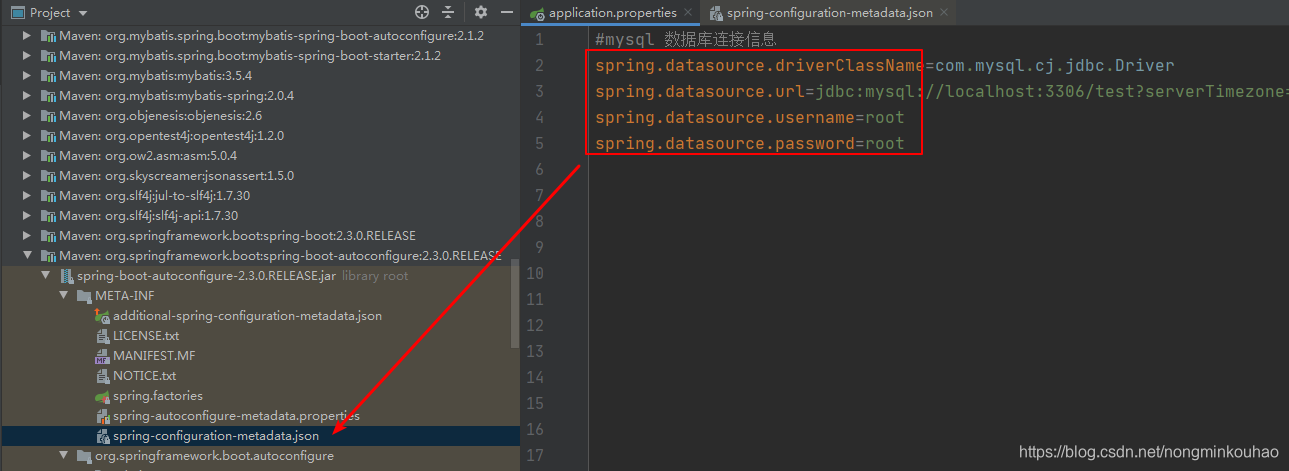Expand Maven: org.mybatis:mybatis-spring:2.0.4 node

click(x=27, y=95)
